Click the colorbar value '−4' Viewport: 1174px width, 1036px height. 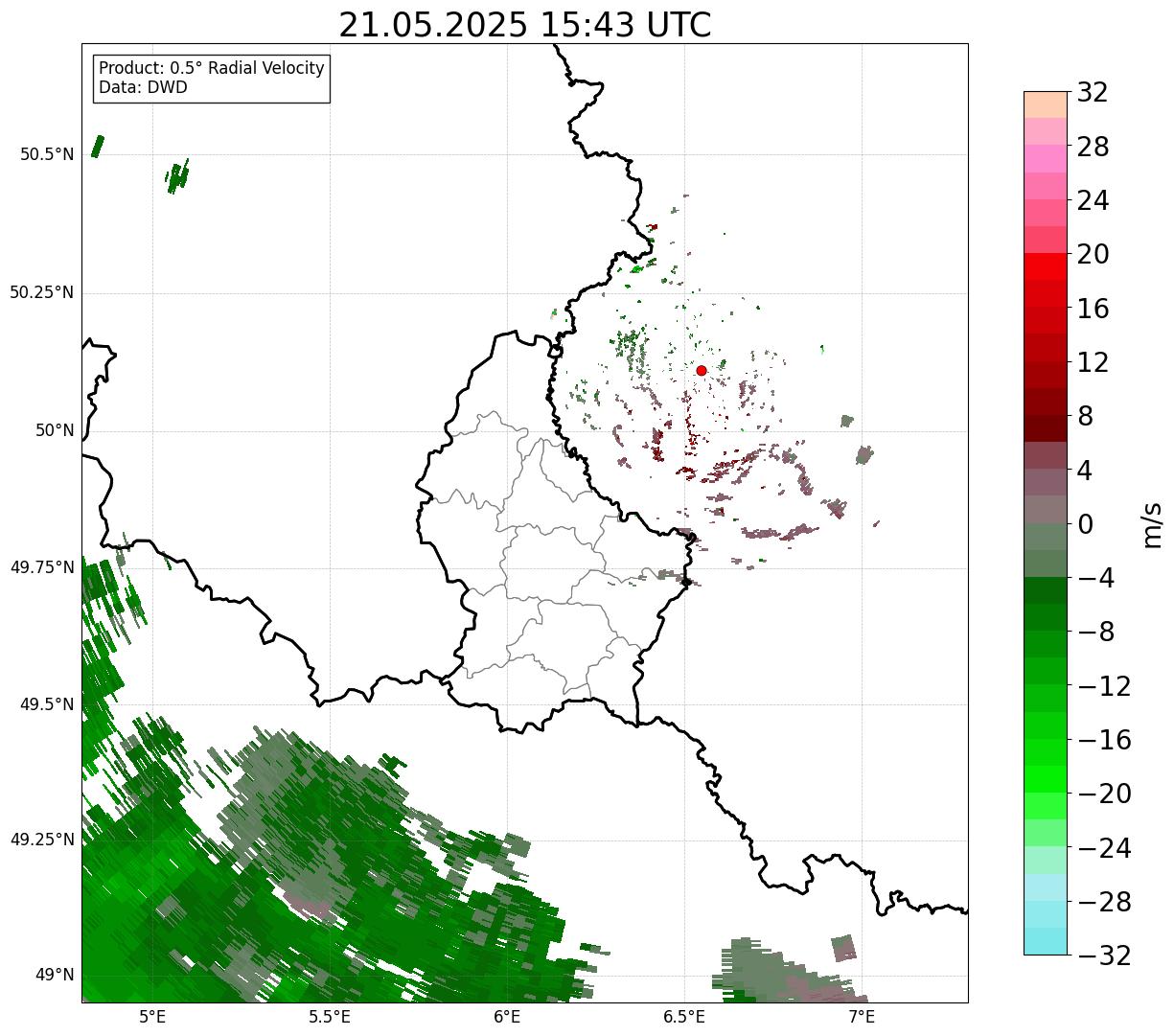tap(1096, 578)
